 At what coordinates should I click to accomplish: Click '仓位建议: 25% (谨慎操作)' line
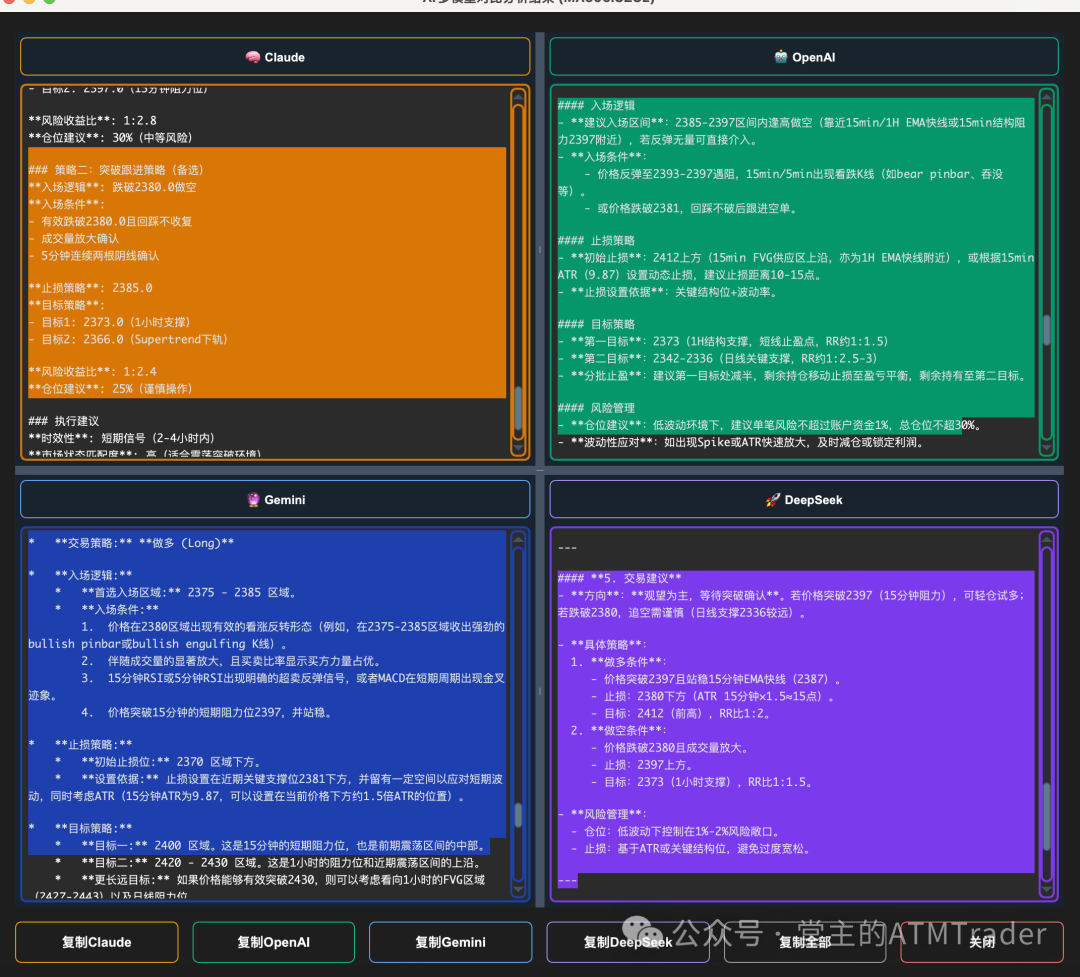pyautogui.click(x=110, y=389)
